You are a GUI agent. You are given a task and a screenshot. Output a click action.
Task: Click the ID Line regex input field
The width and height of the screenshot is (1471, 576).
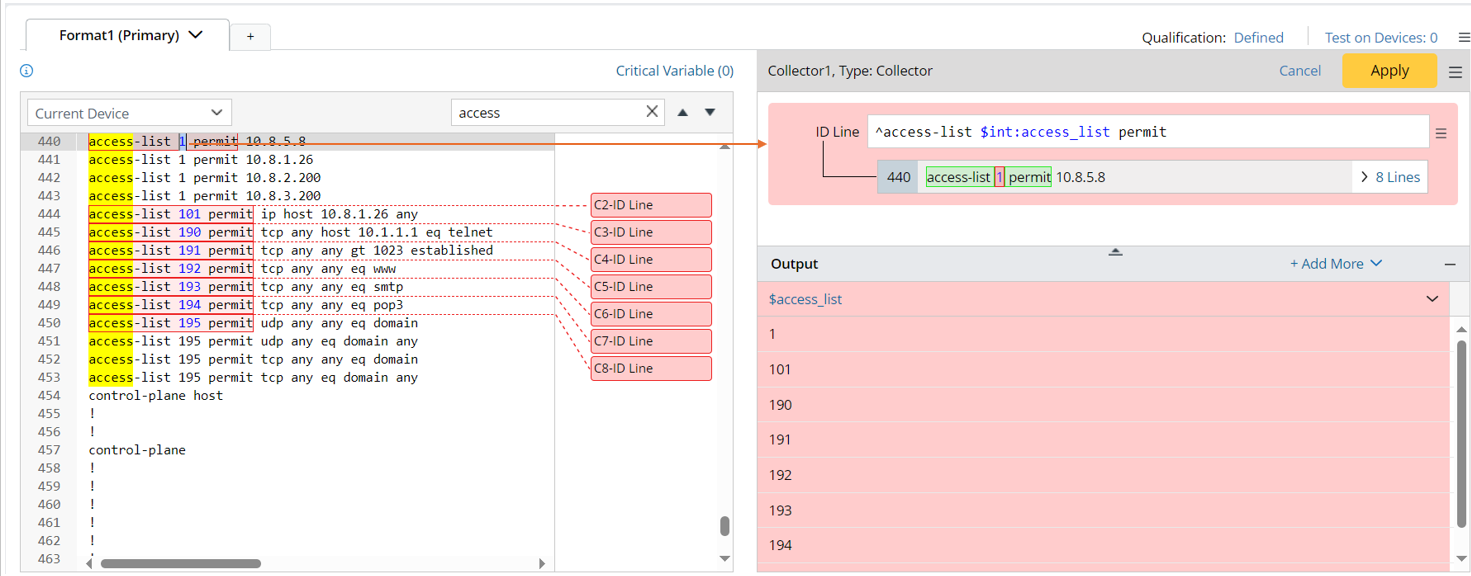pos(1147,132)
